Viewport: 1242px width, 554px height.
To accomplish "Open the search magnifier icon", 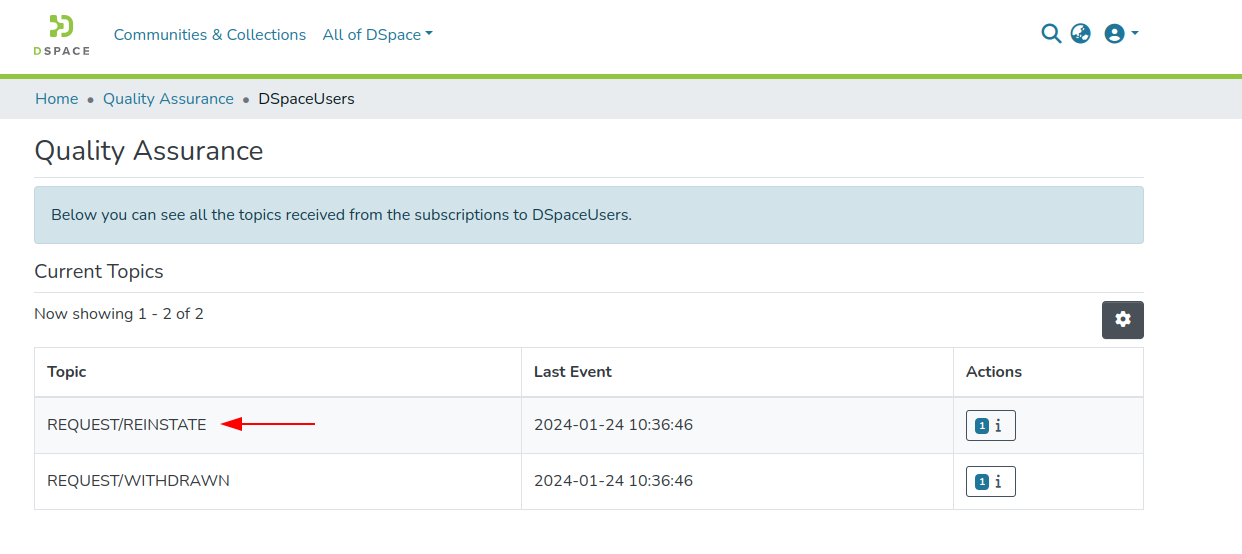I will click(x=1050, y=34).
